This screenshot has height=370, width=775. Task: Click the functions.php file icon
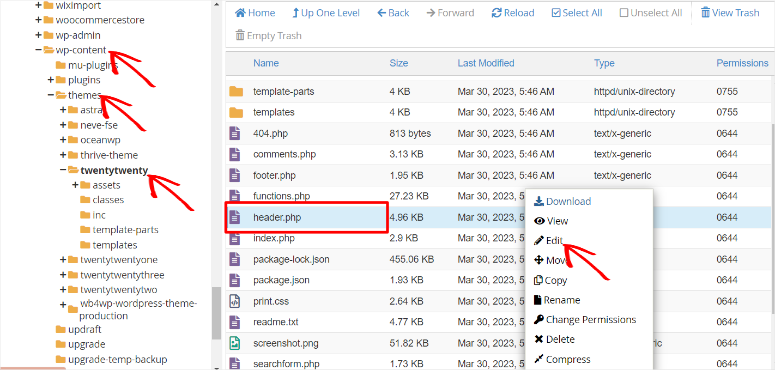click(x=235, y=196)
